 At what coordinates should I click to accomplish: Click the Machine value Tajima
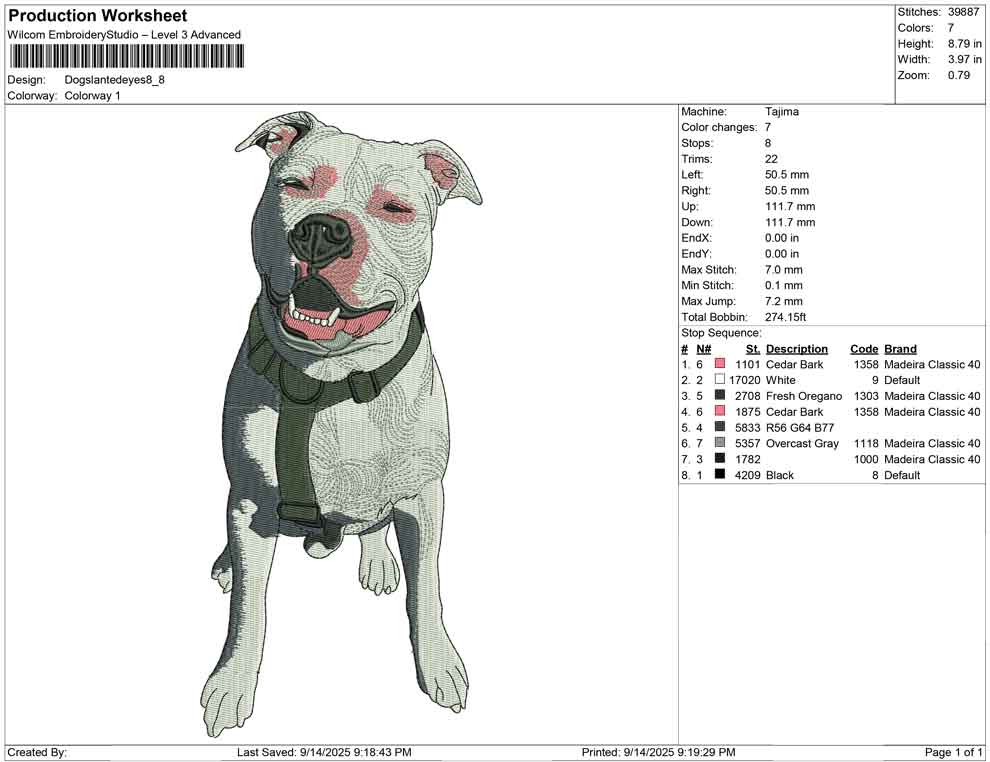pos(782,112)
